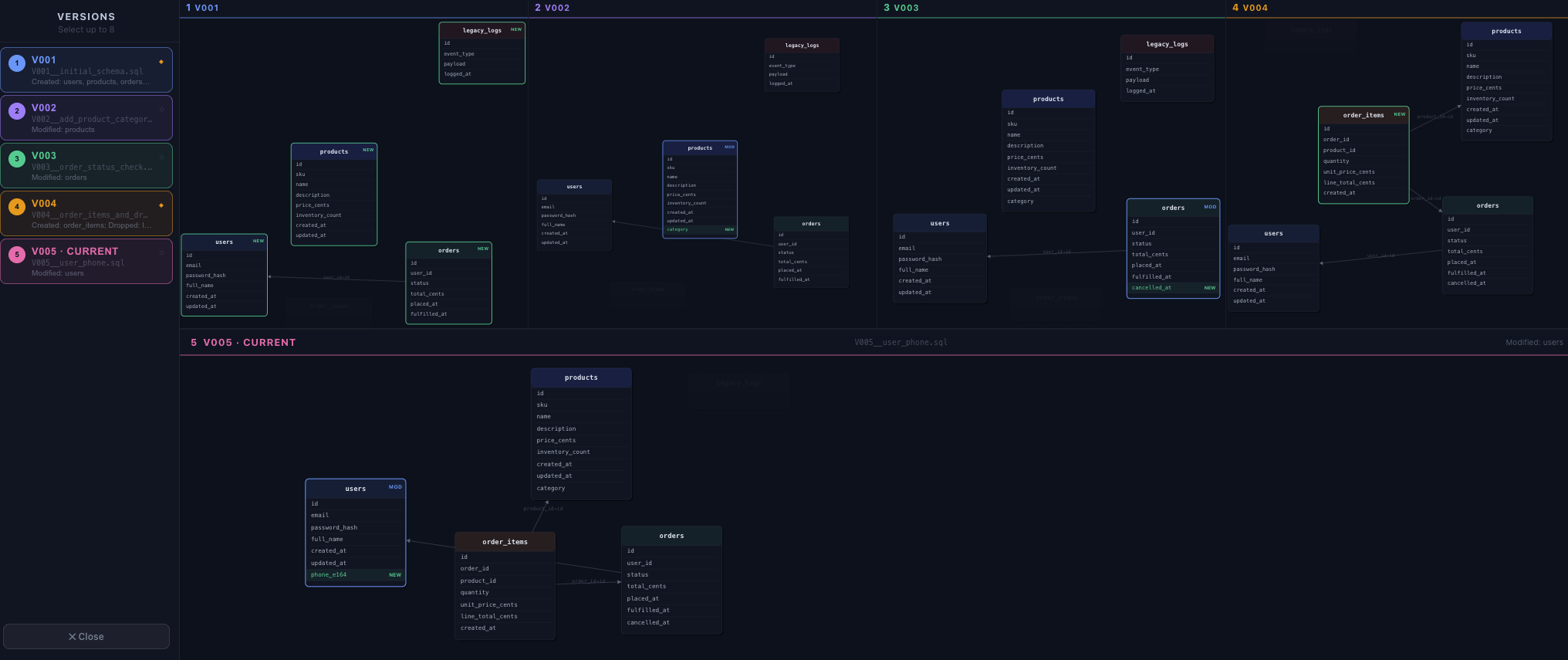1568x660 pixels.
Task: Click the filled diamond marker on V001 card
Action: (161, 62)
